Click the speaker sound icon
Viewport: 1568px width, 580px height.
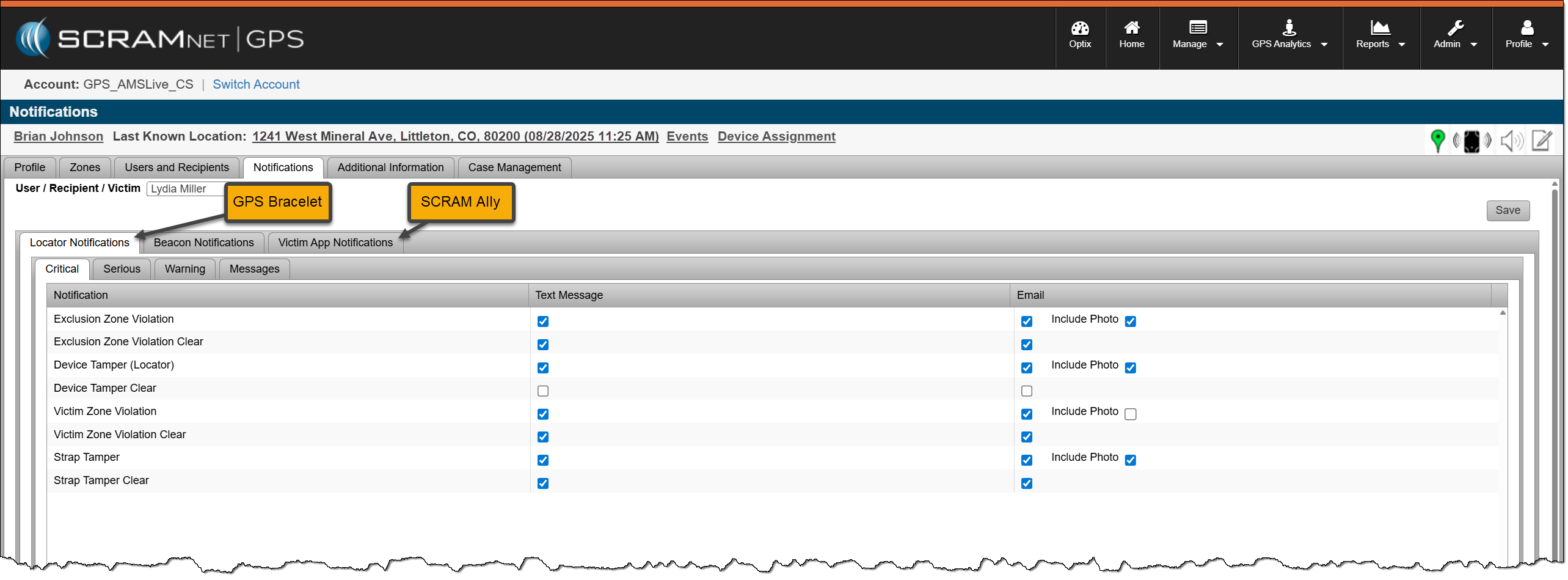[1511, 141]
